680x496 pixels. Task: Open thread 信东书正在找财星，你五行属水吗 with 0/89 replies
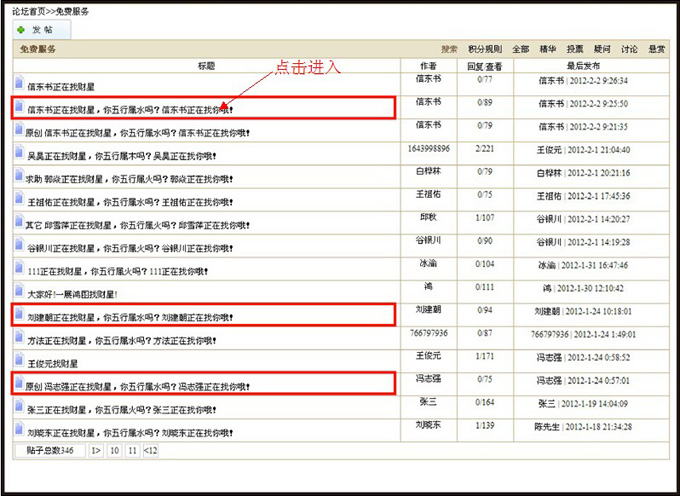[130, 110]
